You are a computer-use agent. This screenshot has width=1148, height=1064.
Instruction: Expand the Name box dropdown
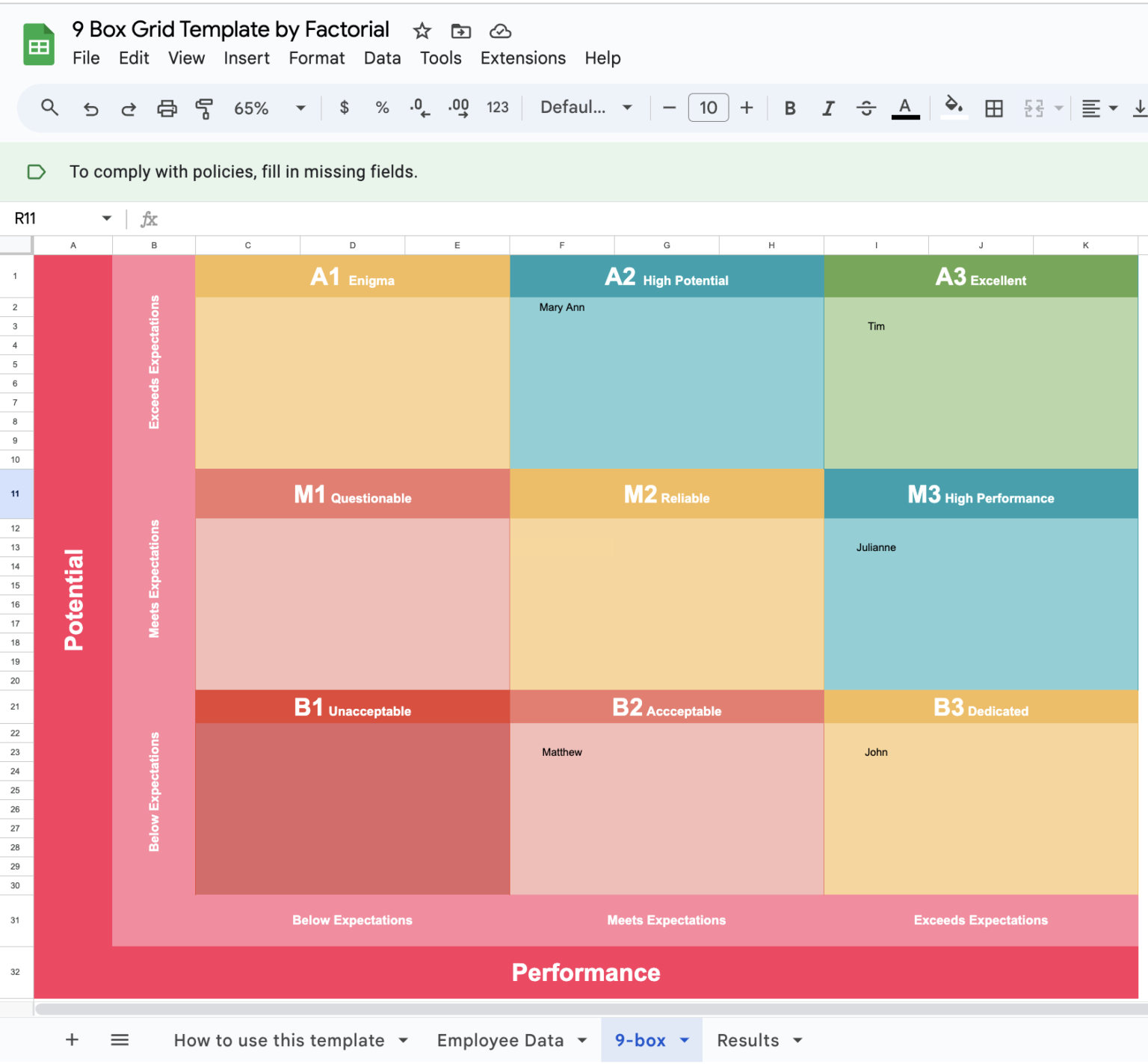pos(106,218)
